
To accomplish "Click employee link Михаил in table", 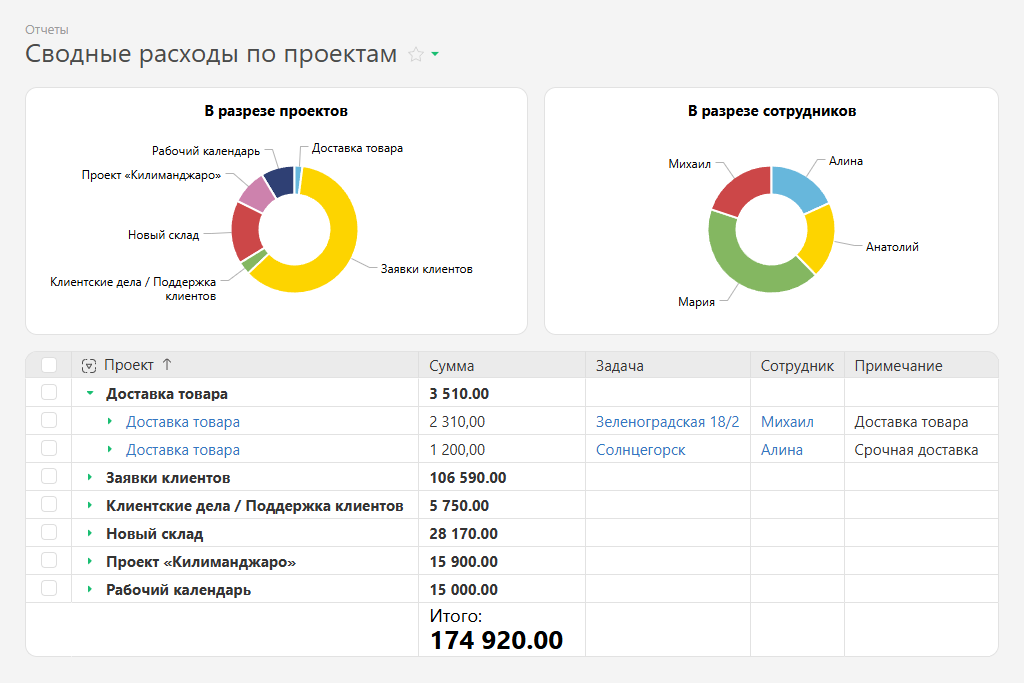I will [x=787, y=422].
